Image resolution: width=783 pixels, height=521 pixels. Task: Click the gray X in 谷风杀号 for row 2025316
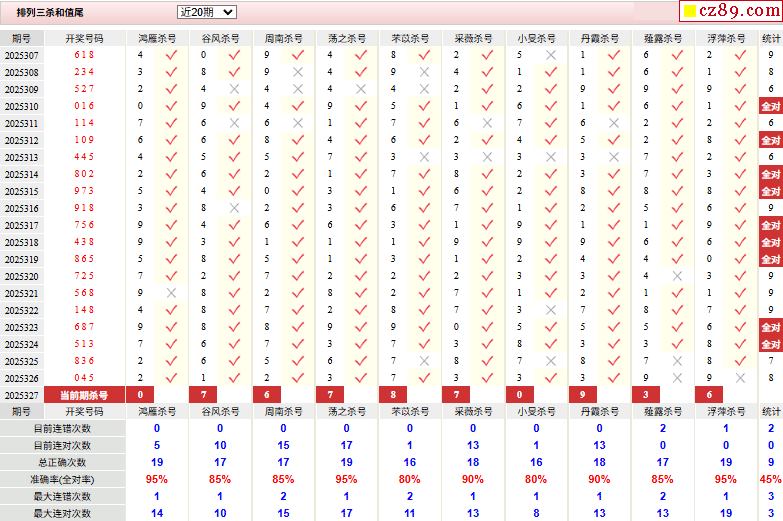tap(234, 208)
